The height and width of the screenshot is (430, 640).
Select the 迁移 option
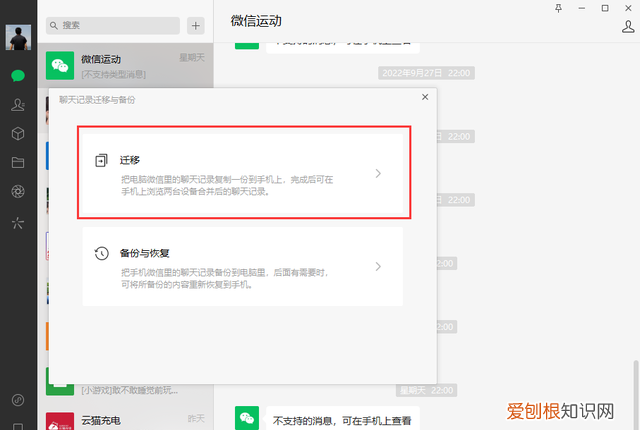click(x=243, y=173)
